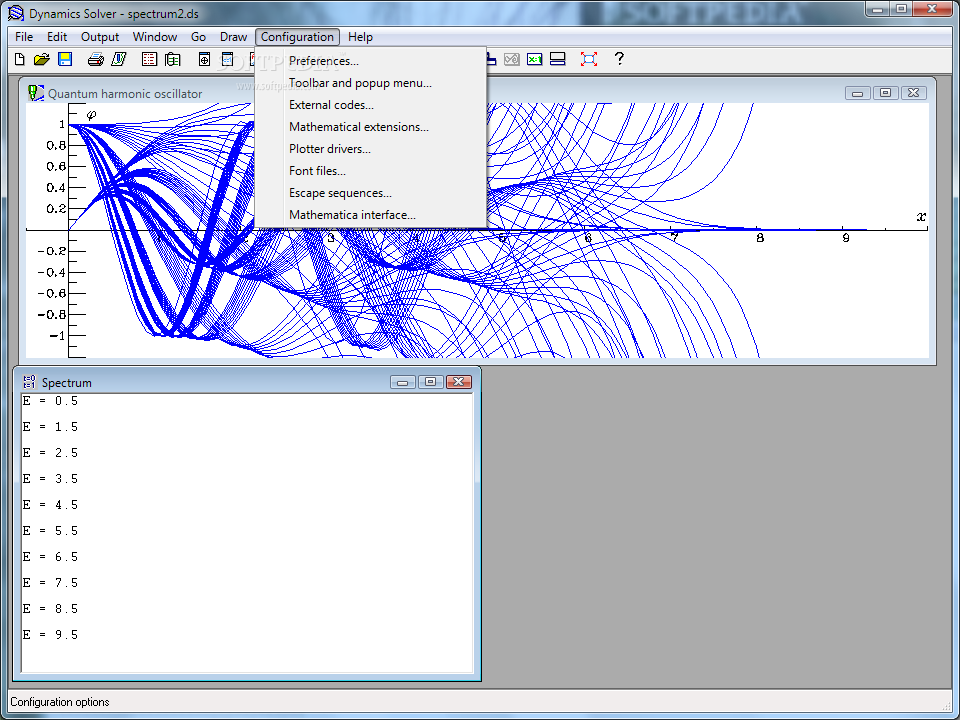Image resolution: width=960 pixels, height=720 pixels.
Task: Click the window with crosshair icon
Action: click(x=204, y=59)
